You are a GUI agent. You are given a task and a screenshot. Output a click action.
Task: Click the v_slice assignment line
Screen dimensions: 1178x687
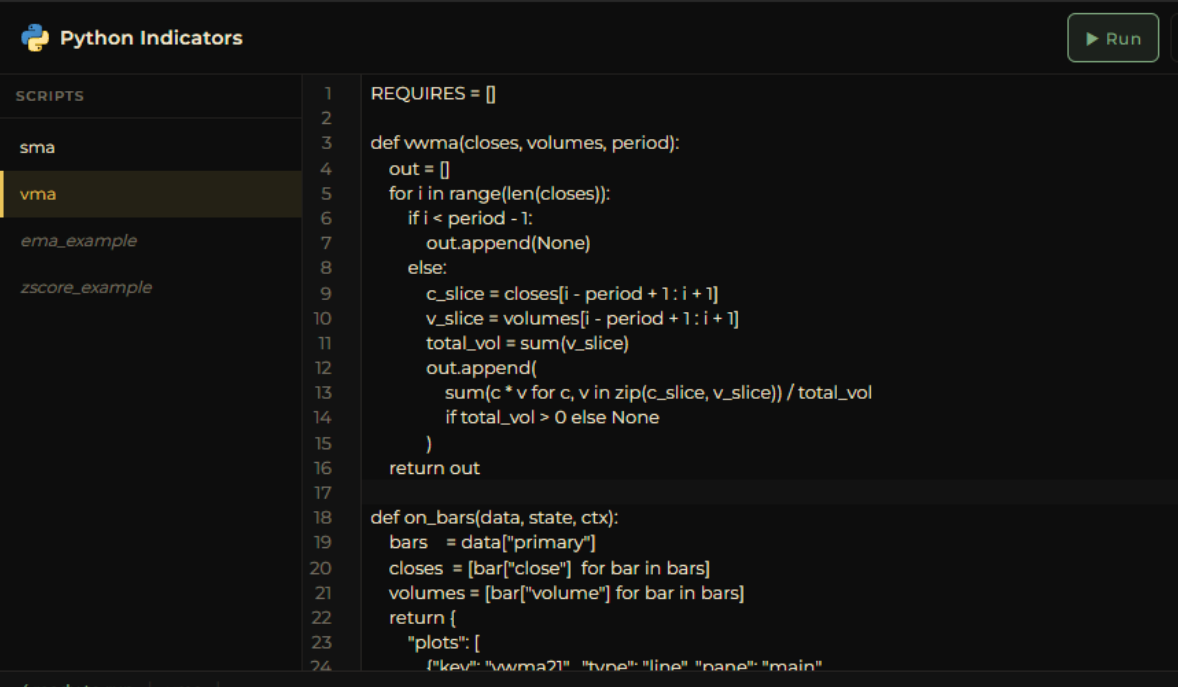582,318
